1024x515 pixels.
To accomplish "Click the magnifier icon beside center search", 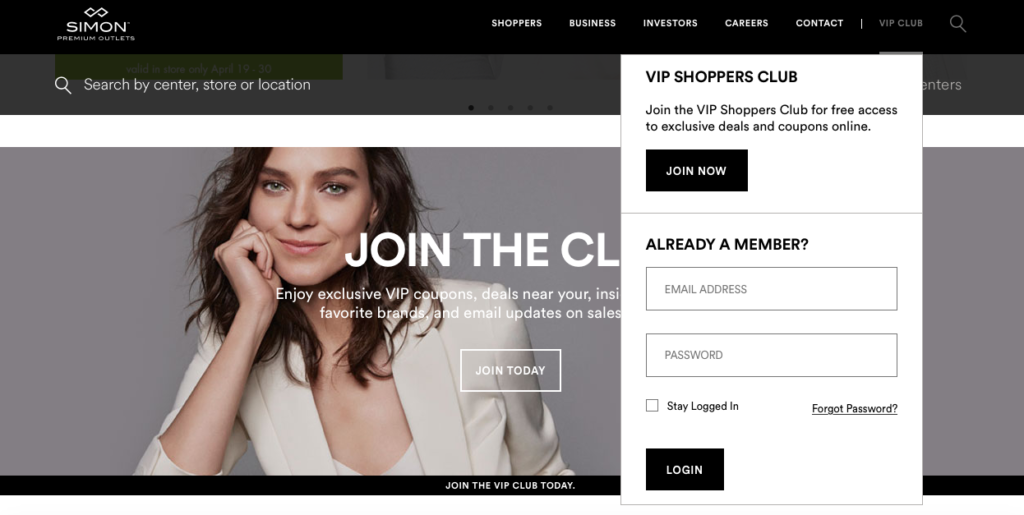I will (x=63, y=85).
